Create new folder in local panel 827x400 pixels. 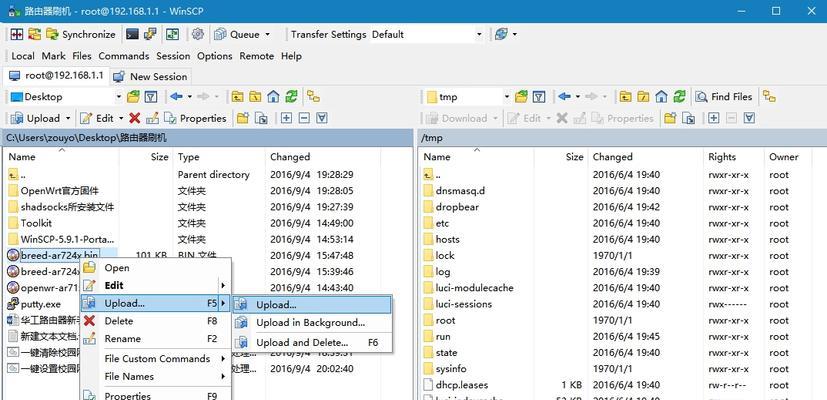coord(243,118)
